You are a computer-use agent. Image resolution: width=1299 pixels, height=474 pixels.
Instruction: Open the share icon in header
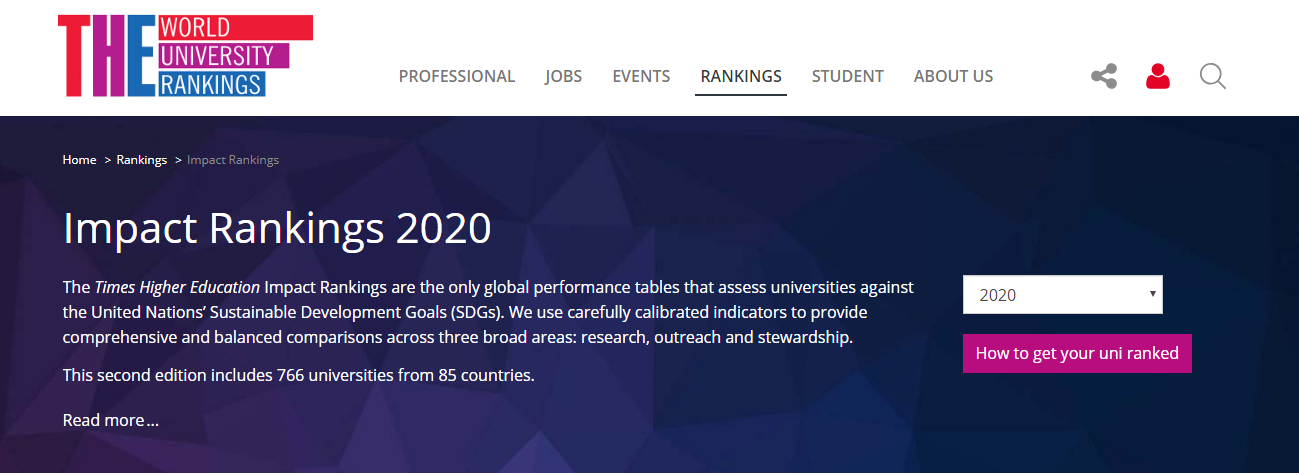click(x=1104, y=76)
